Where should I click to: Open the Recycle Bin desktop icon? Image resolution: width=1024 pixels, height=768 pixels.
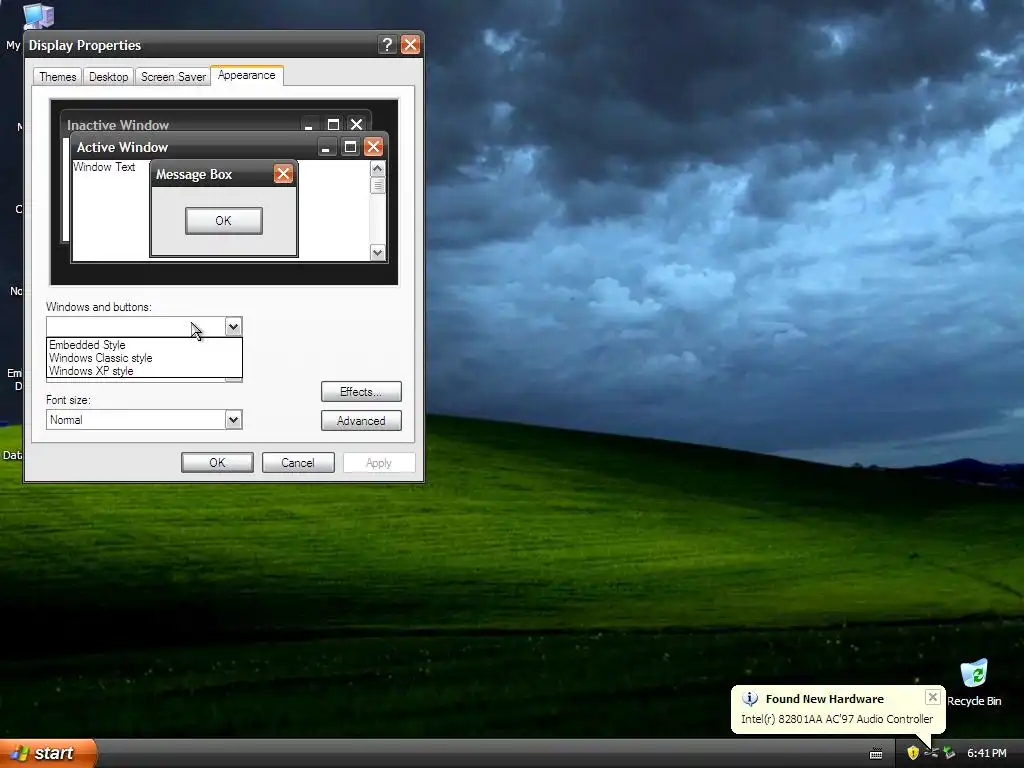coord(974,683)
